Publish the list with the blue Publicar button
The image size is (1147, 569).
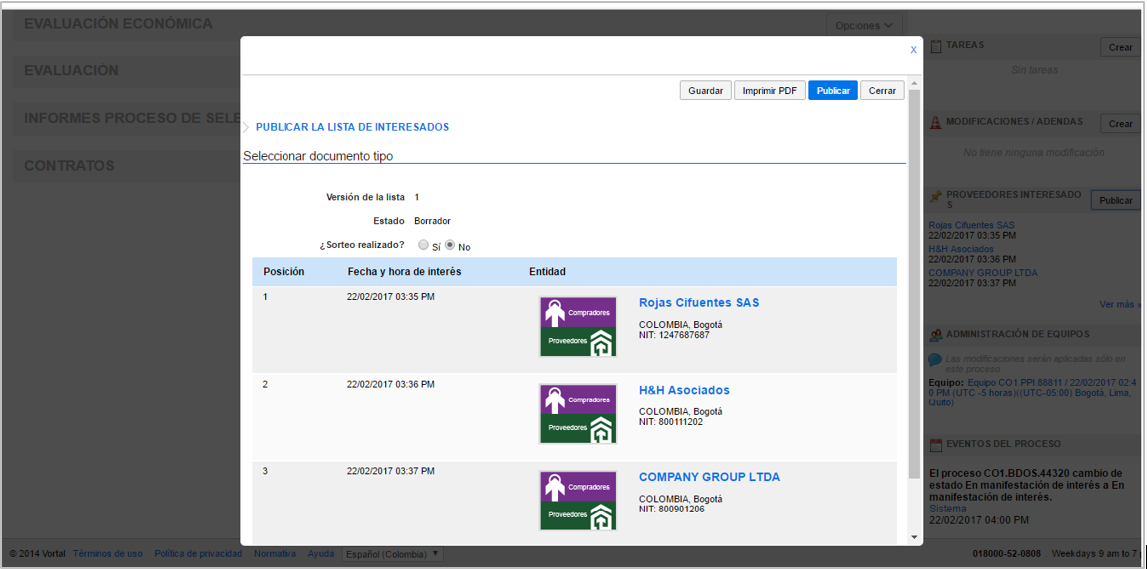832,91
